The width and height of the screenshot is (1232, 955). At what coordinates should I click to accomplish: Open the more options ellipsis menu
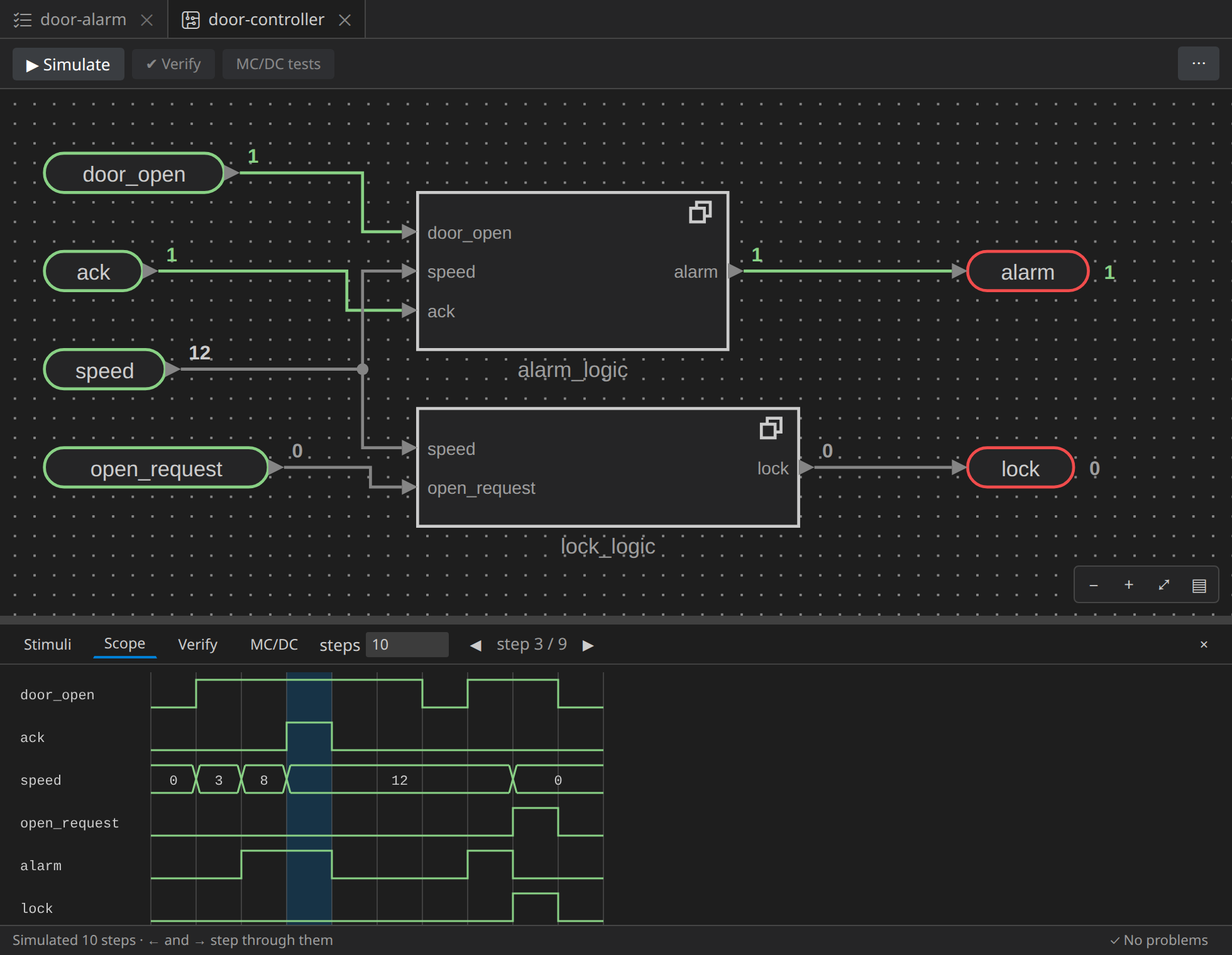tap(1199, 63)
